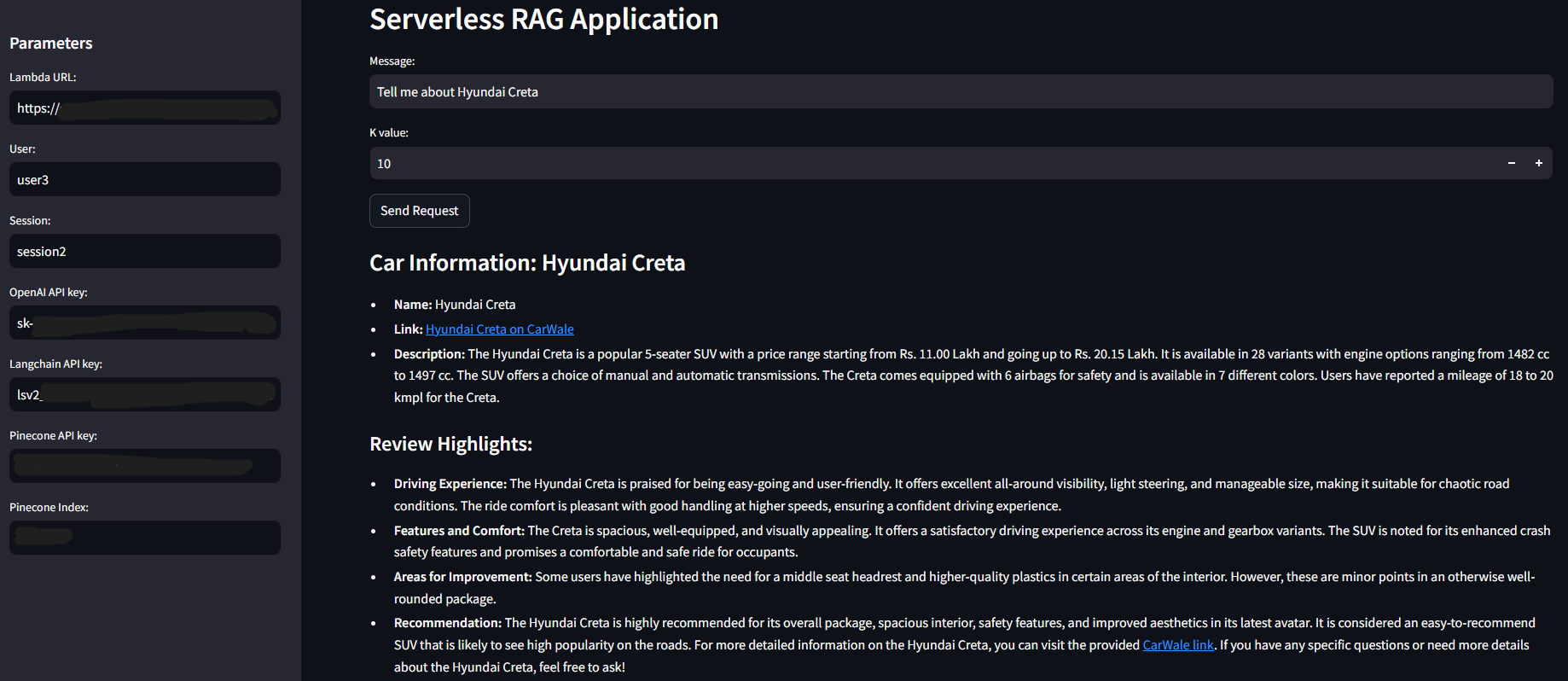Decrease K value with the minus button
The height and width of the screenshot is (681, 1568).
[x=1512, y=163]
